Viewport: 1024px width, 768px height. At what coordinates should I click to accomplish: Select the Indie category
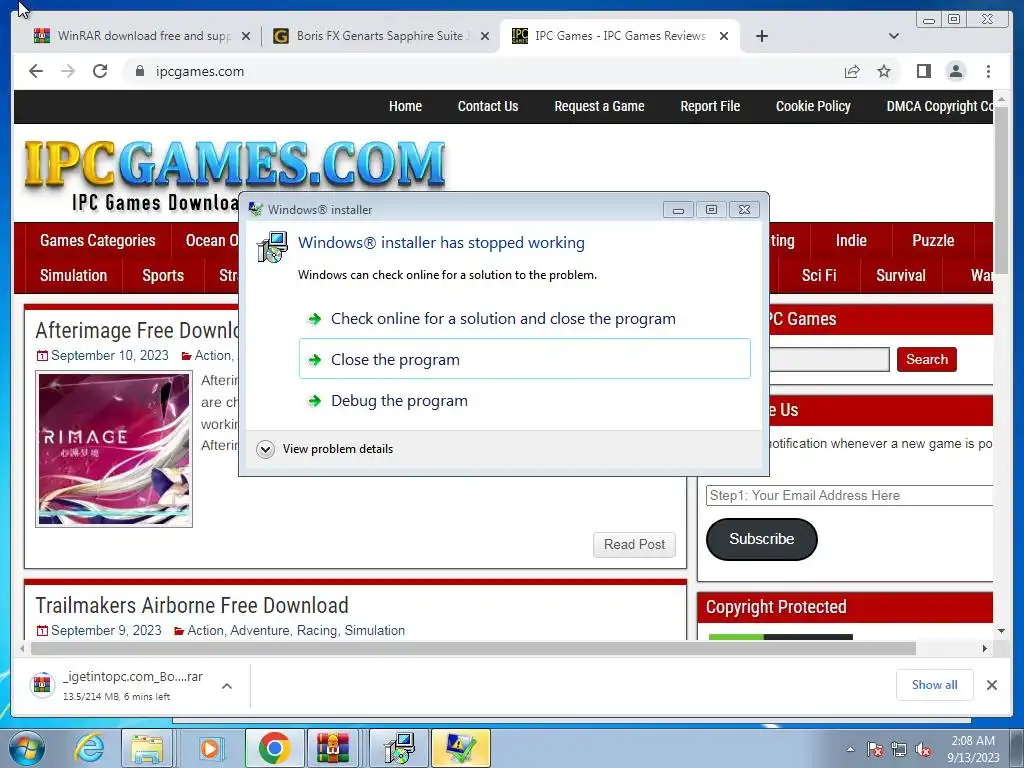click(x=851, y=240)
